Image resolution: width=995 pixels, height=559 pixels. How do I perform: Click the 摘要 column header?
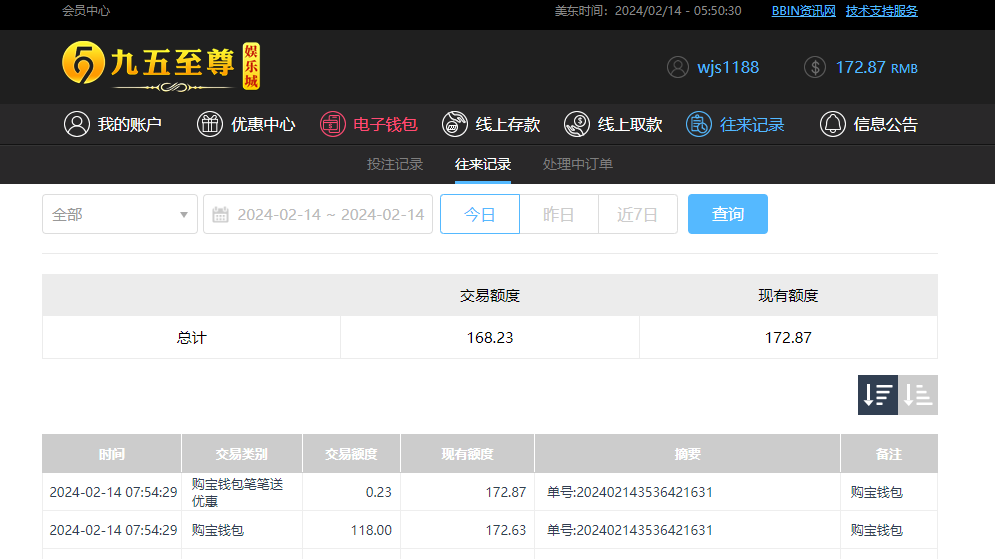point(688,454)
